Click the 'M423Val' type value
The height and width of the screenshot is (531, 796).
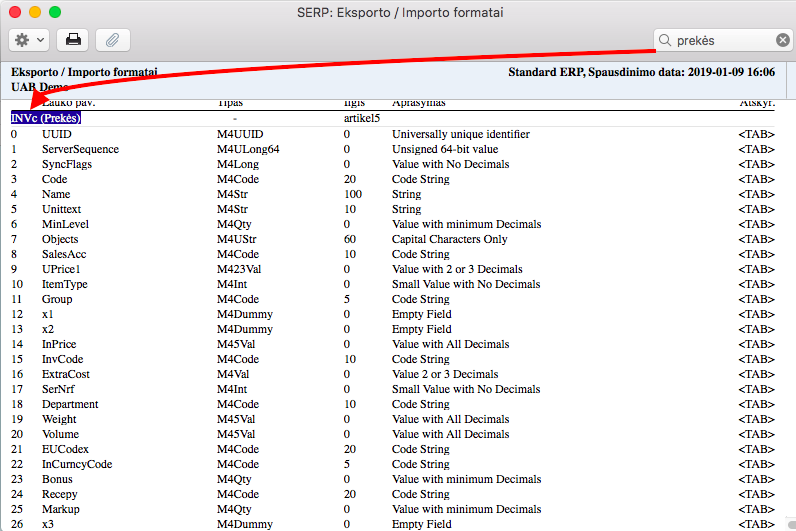(239, 269)
